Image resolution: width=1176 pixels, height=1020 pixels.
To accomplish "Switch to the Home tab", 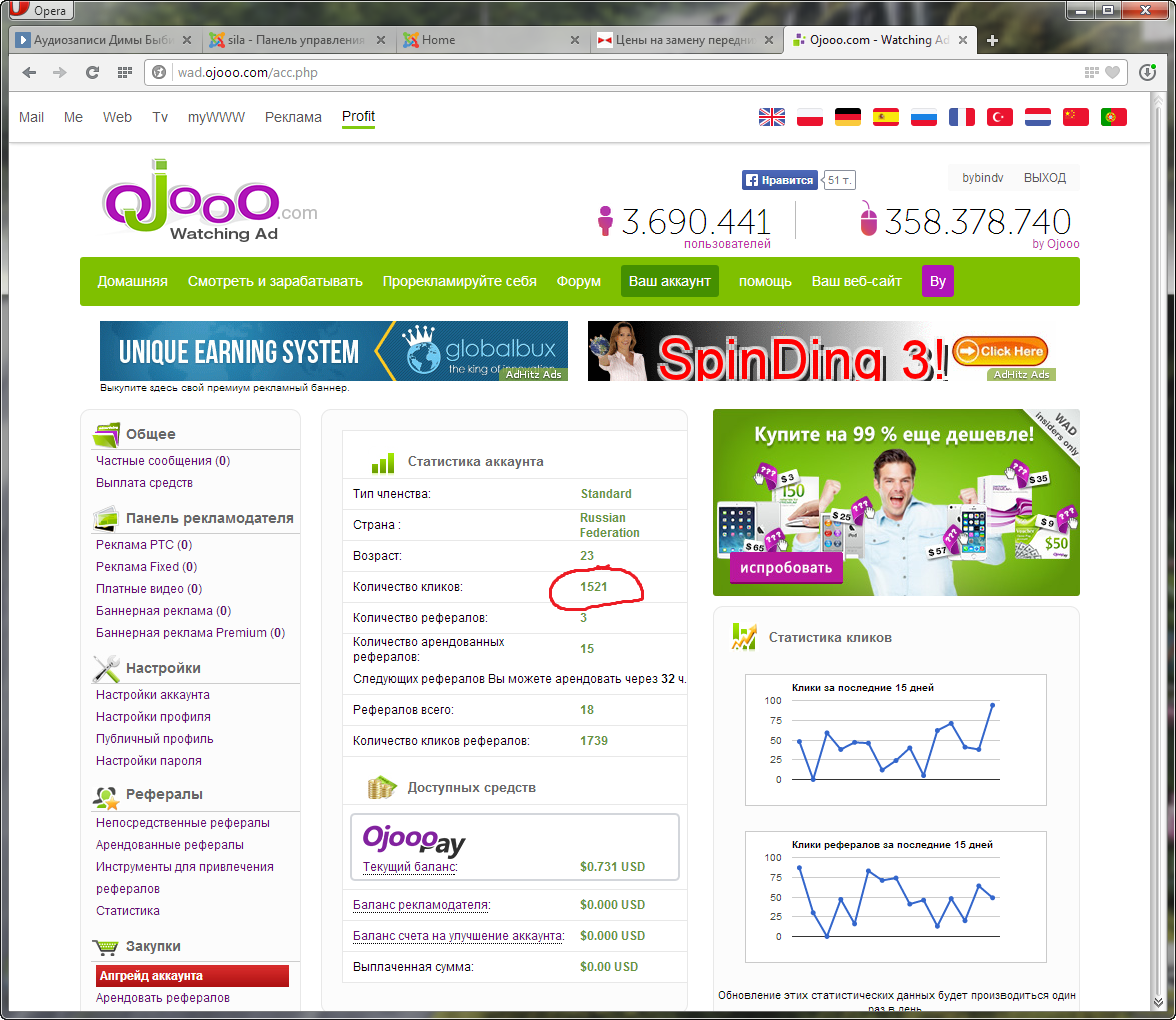I will coord(488,40).
